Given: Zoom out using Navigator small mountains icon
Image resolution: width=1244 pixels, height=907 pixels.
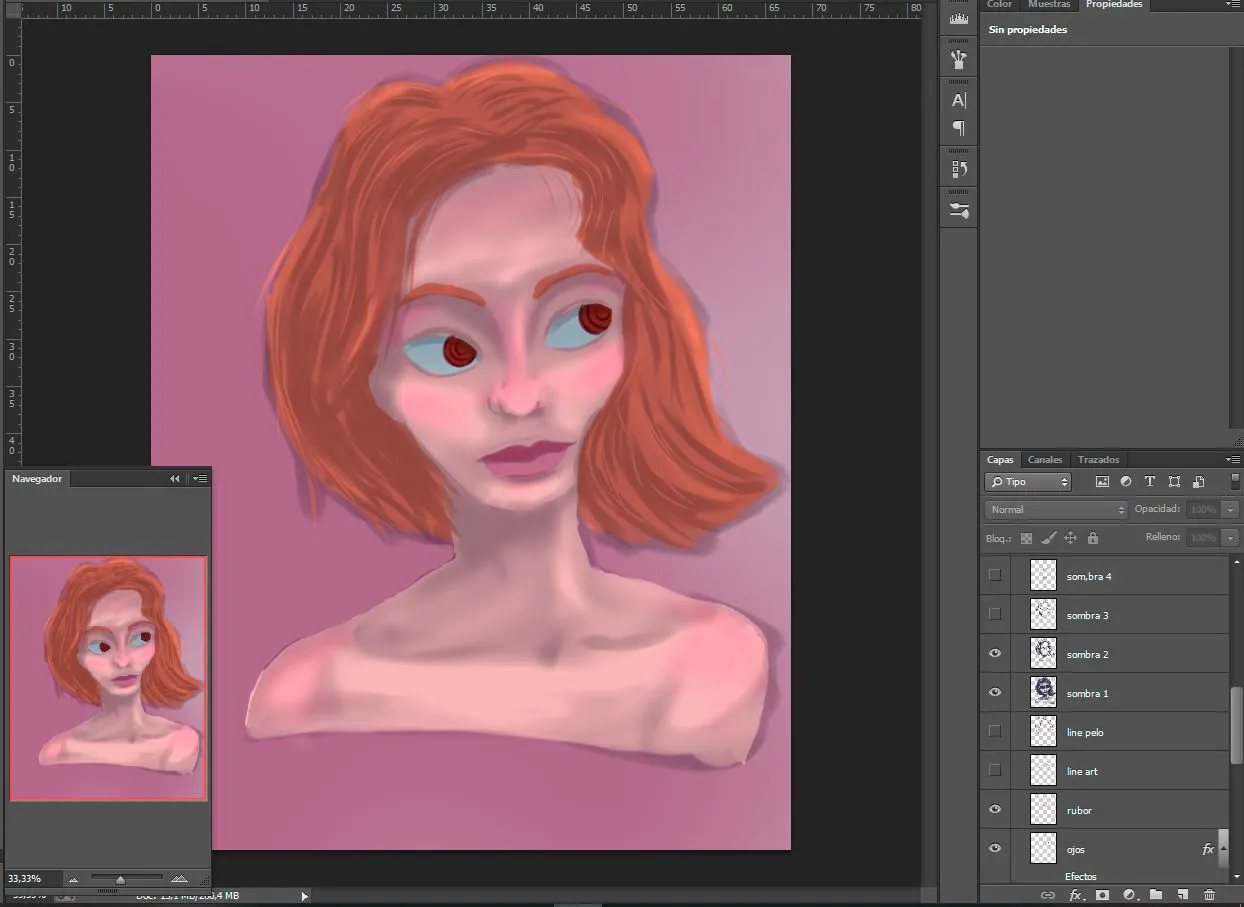Looking at the screenshot, I should pyautogui.click(x=73, y=880).
